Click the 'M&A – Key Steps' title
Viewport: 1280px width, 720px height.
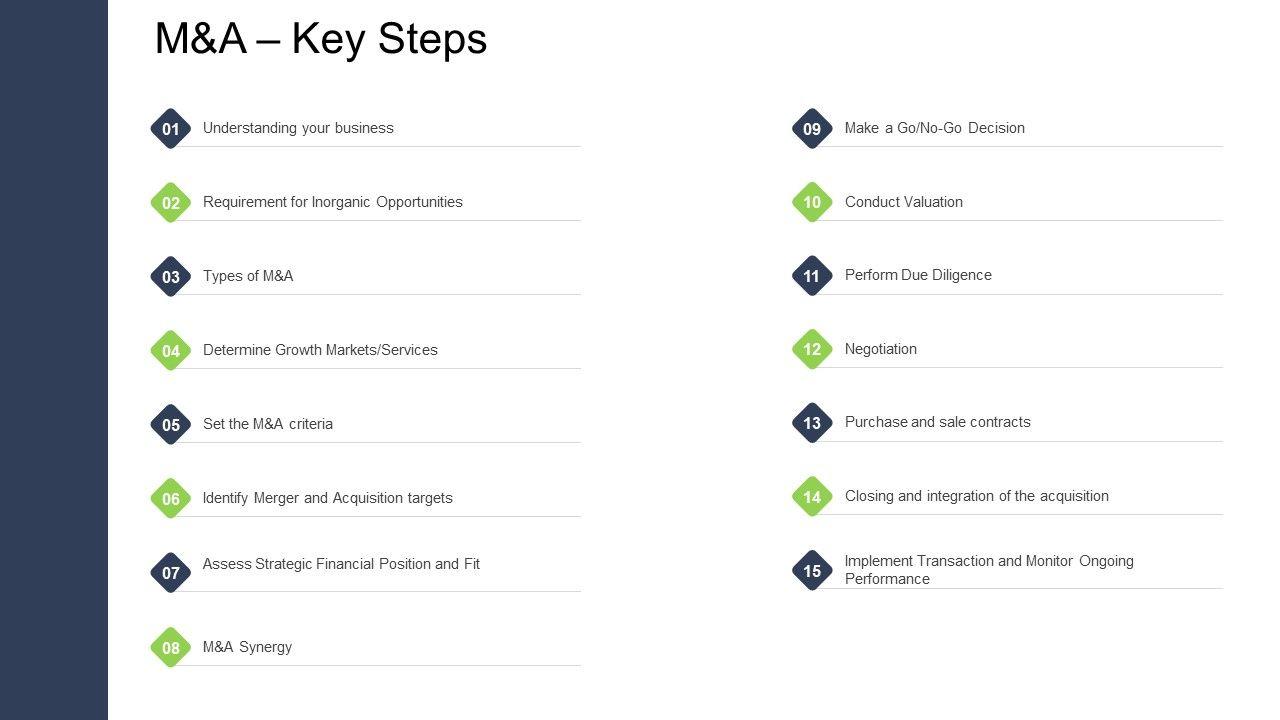pos(321,39)
